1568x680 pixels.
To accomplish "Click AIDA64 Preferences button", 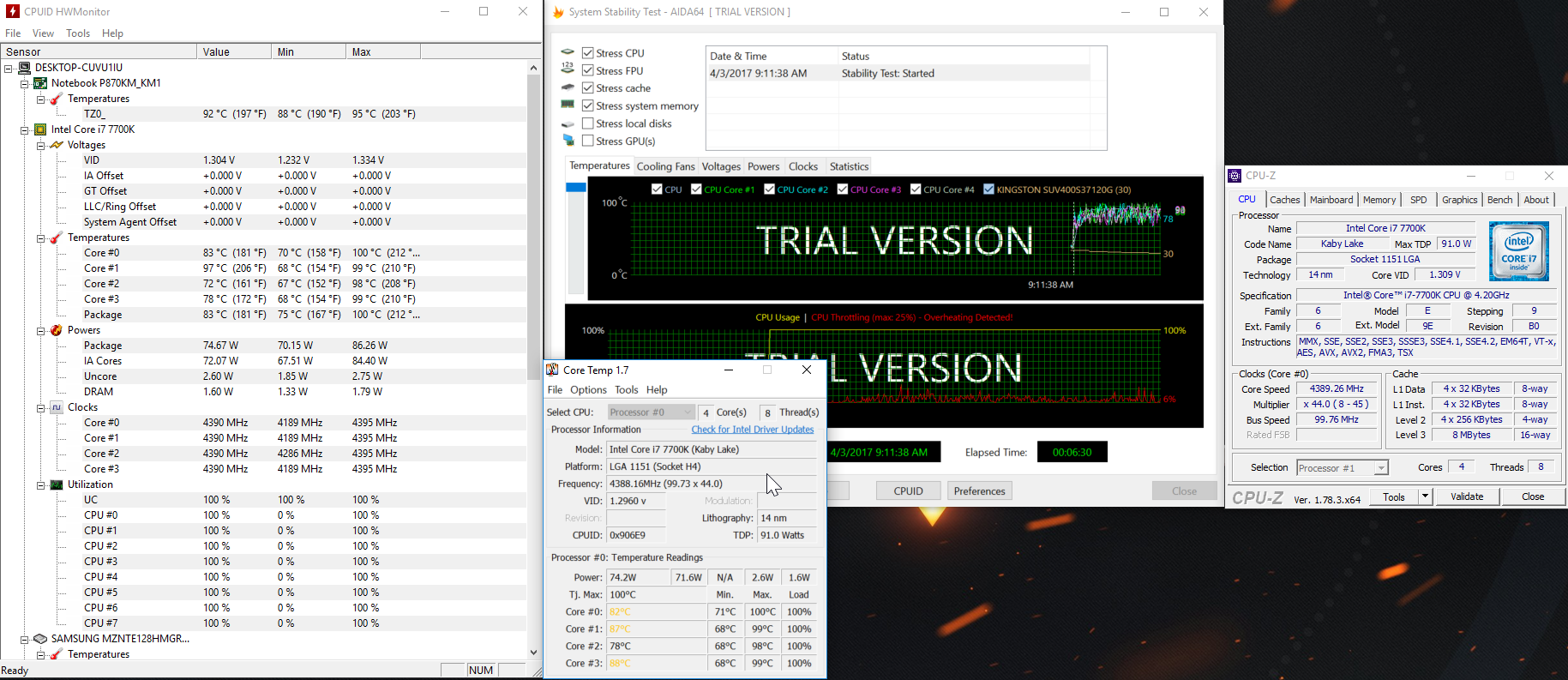I will click(979, 491).
